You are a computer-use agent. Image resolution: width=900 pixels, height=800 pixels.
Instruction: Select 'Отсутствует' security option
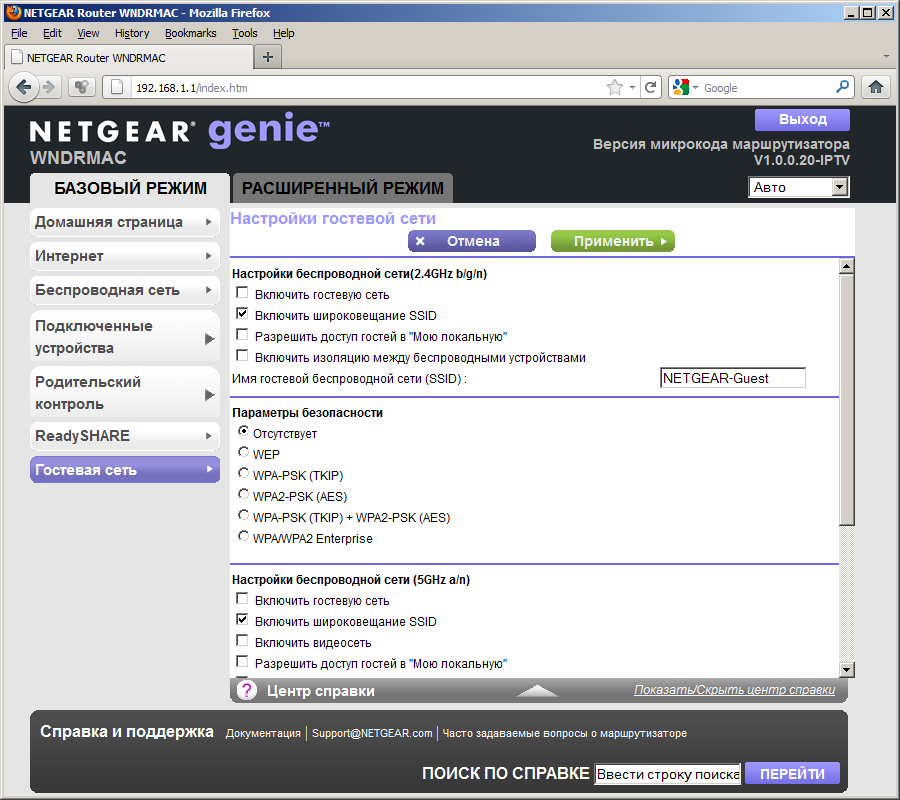(x=243, y=431)
